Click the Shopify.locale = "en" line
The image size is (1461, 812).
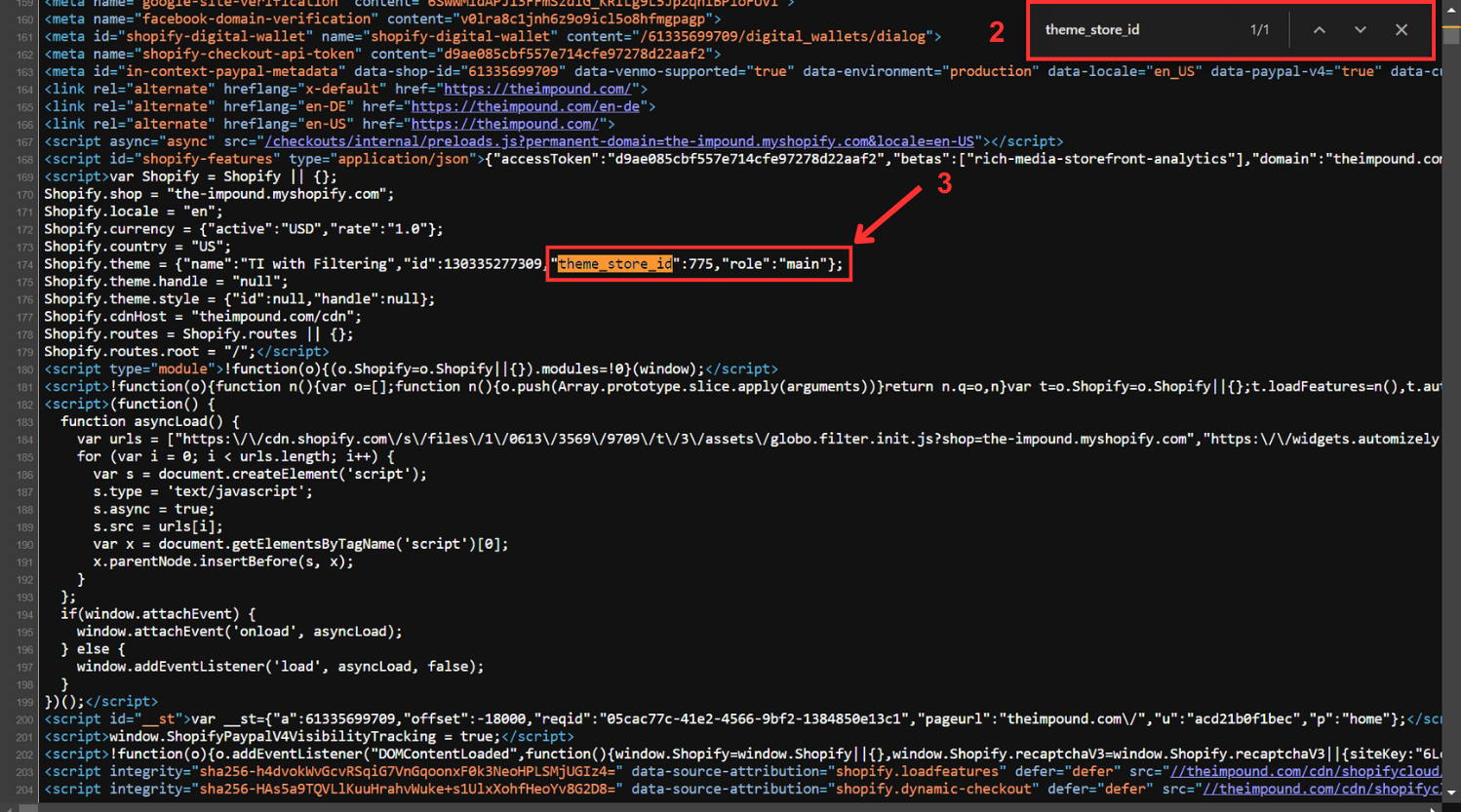pos(134,212)
